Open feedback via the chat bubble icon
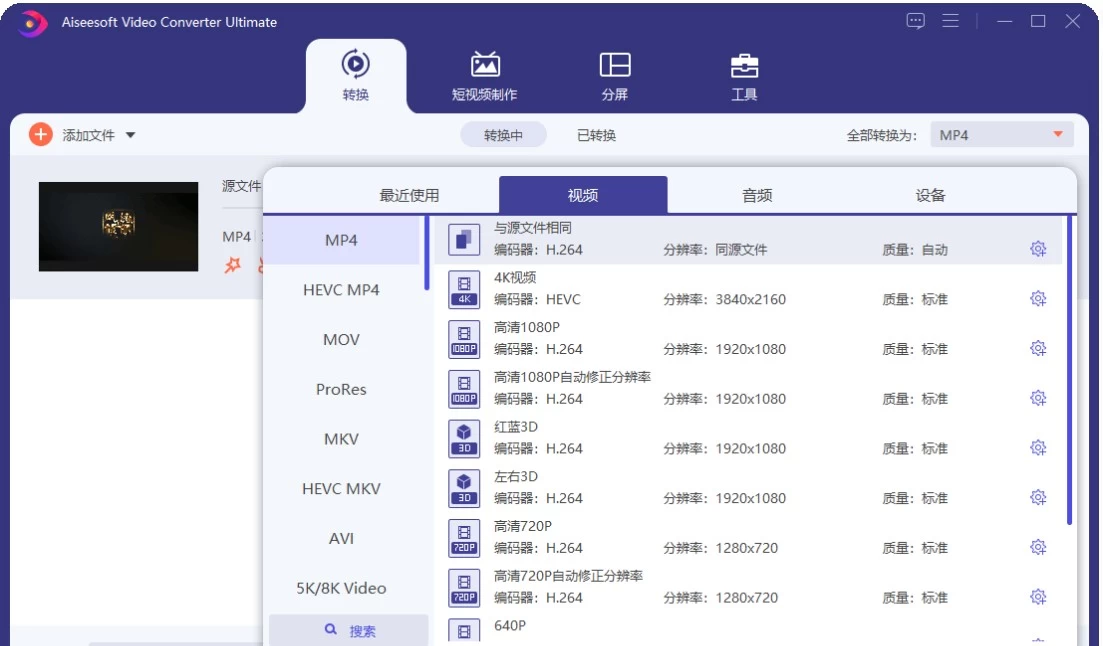The width and height of the screenshot is (1103, 646). coord(914,20)
